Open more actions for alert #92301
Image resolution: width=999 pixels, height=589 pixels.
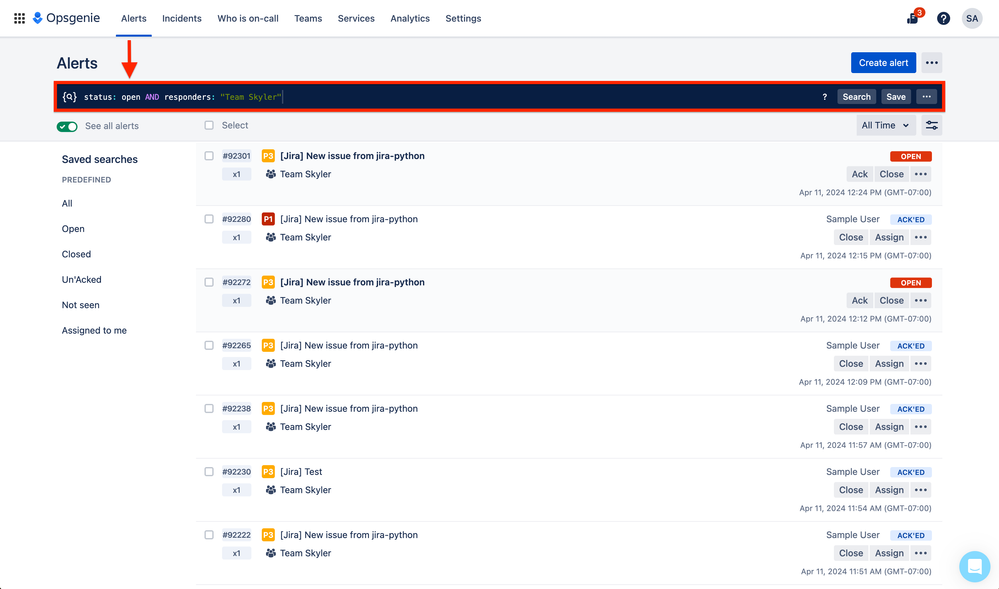[x=921, y=174]
